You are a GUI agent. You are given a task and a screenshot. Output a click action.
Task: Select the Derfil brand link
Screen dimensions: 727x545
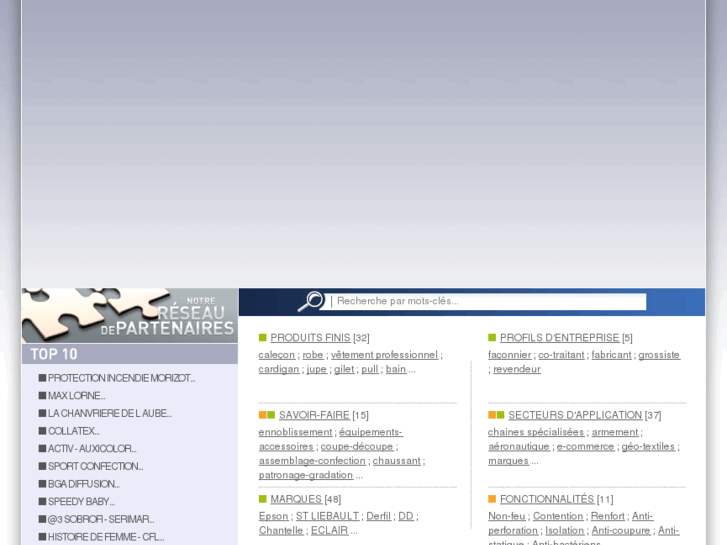[379, 516]
